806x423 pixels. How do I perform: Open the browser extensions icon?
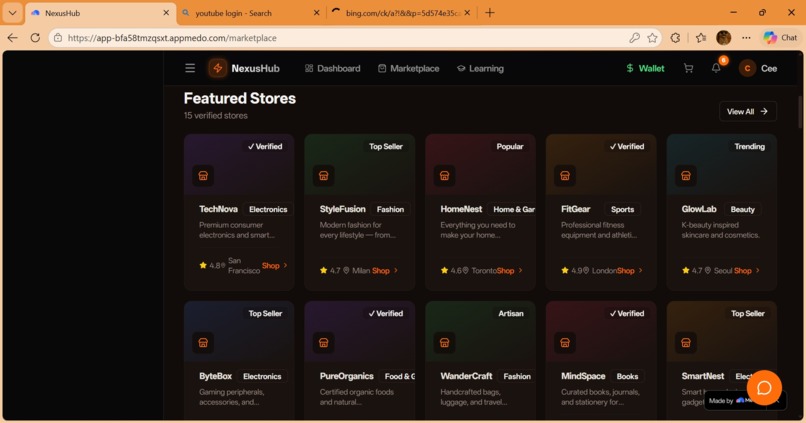coord(675,38)
